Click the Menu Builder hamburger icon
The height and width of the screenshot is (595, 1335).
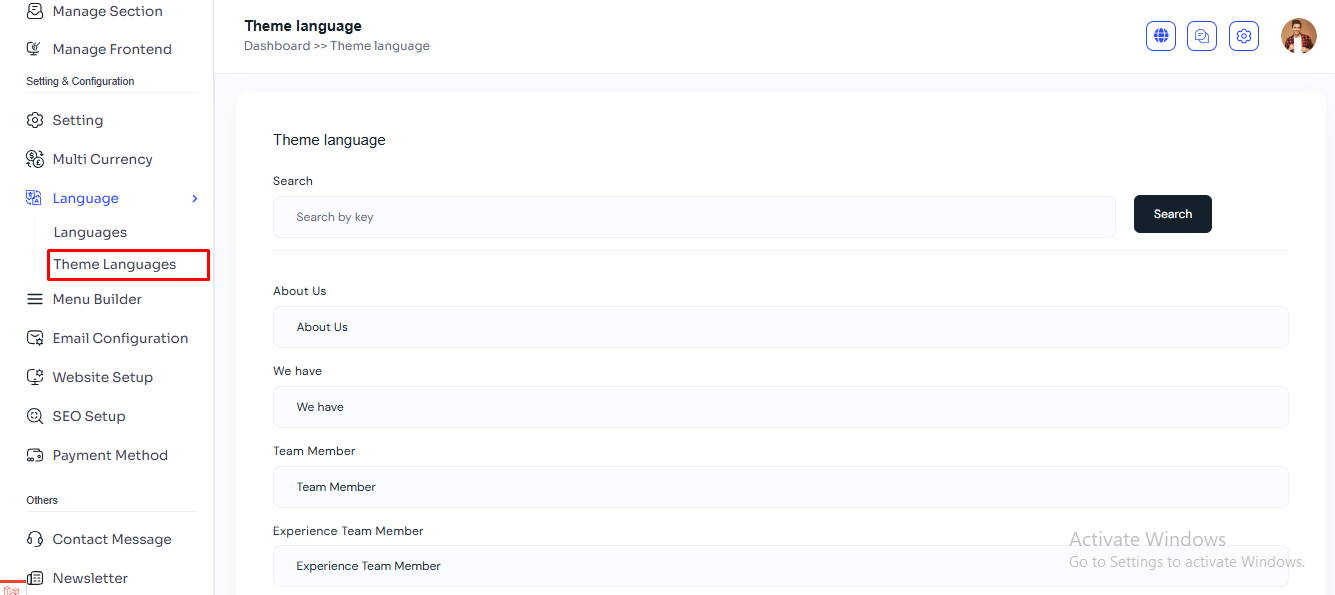point(35,299)
